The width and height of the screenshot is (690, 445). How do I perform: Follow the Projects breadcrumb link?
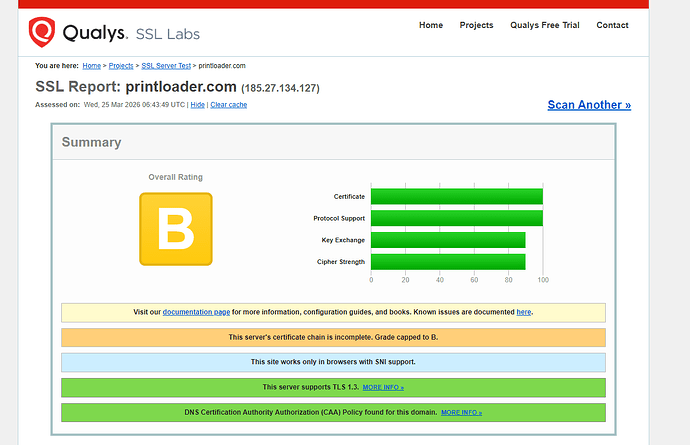click(121, 66)
